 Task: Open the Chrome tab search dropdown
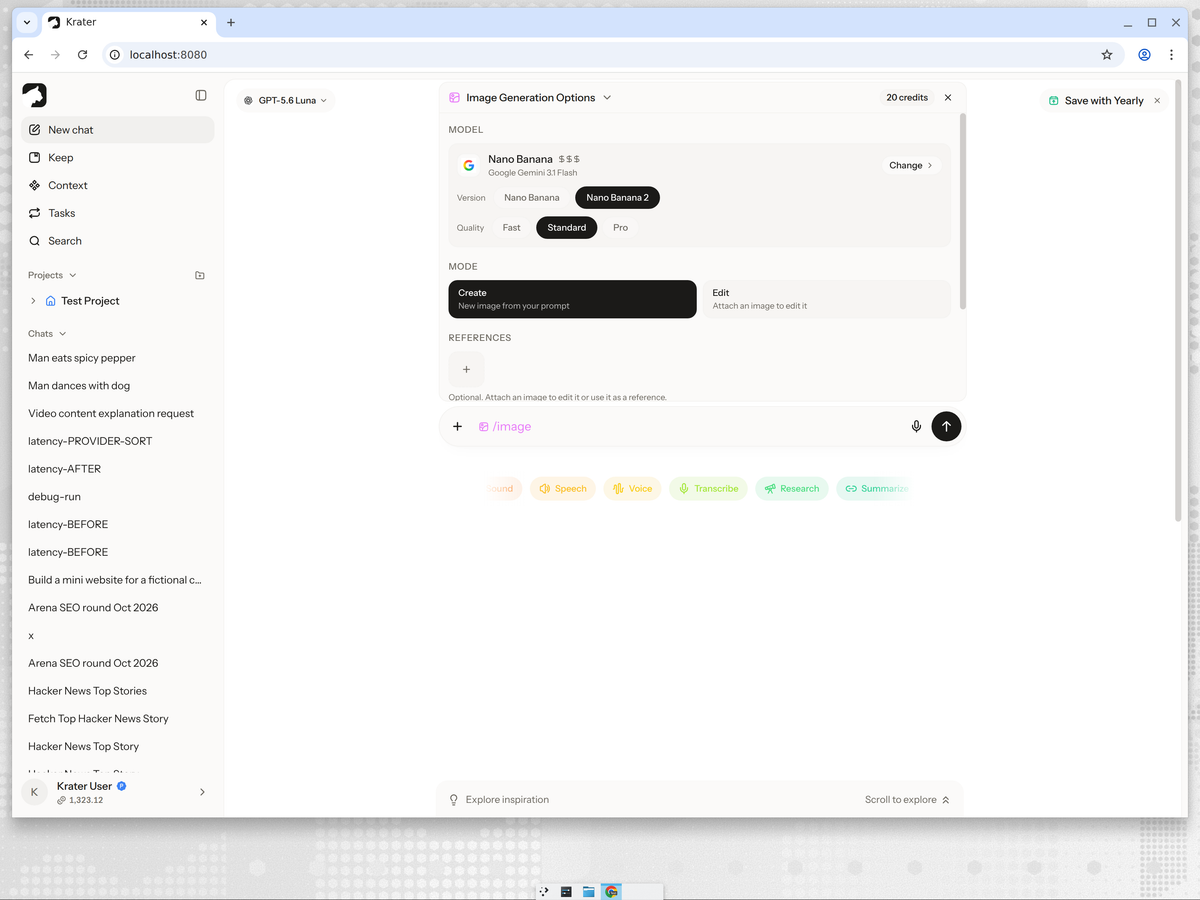click(27, 22)
